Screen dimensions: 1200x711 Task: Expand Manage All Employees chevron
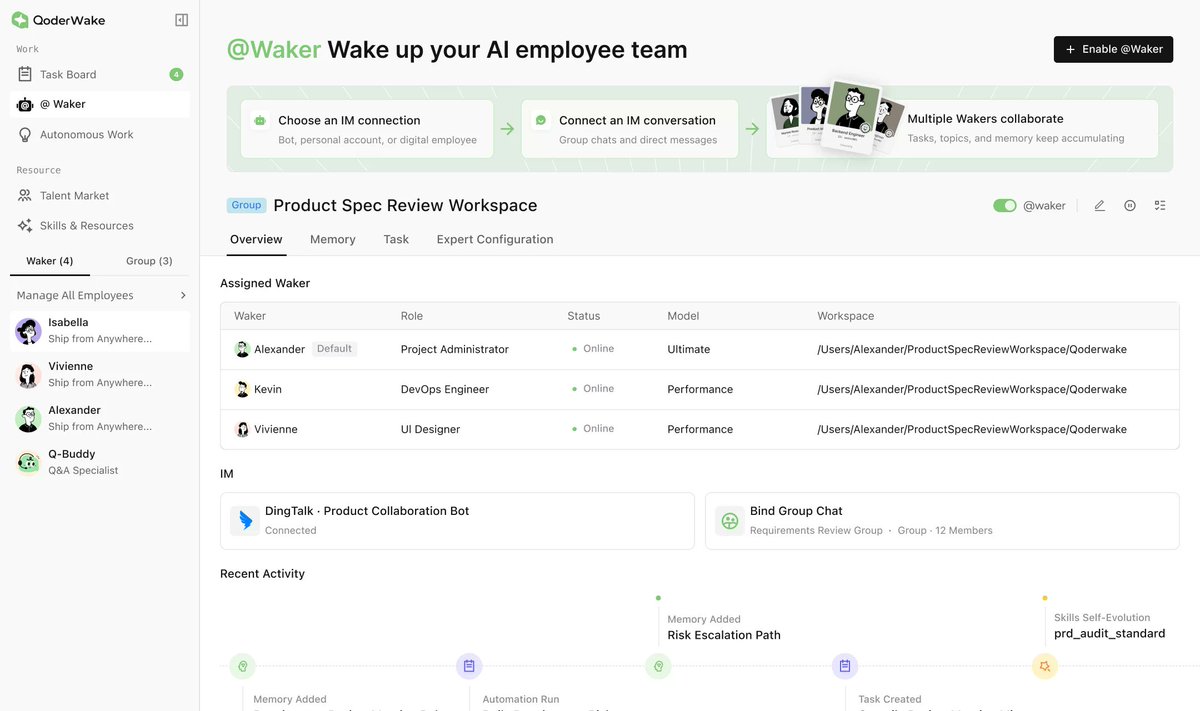click(x=183, y=295)
